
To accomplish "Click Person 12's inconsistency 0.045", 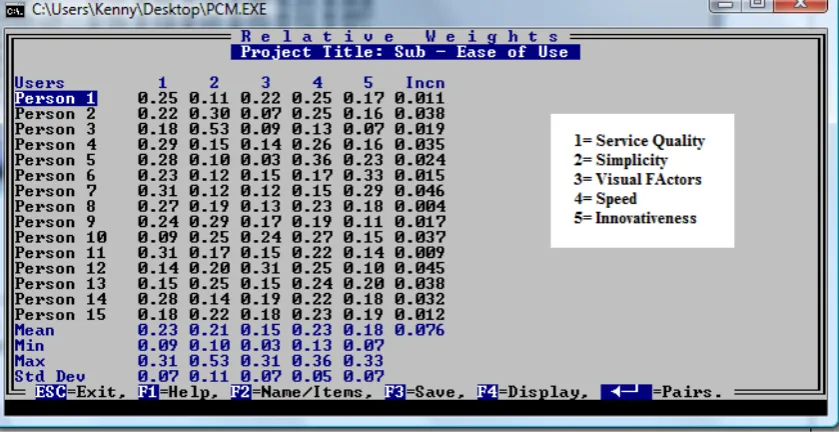I will pos(420,268).
